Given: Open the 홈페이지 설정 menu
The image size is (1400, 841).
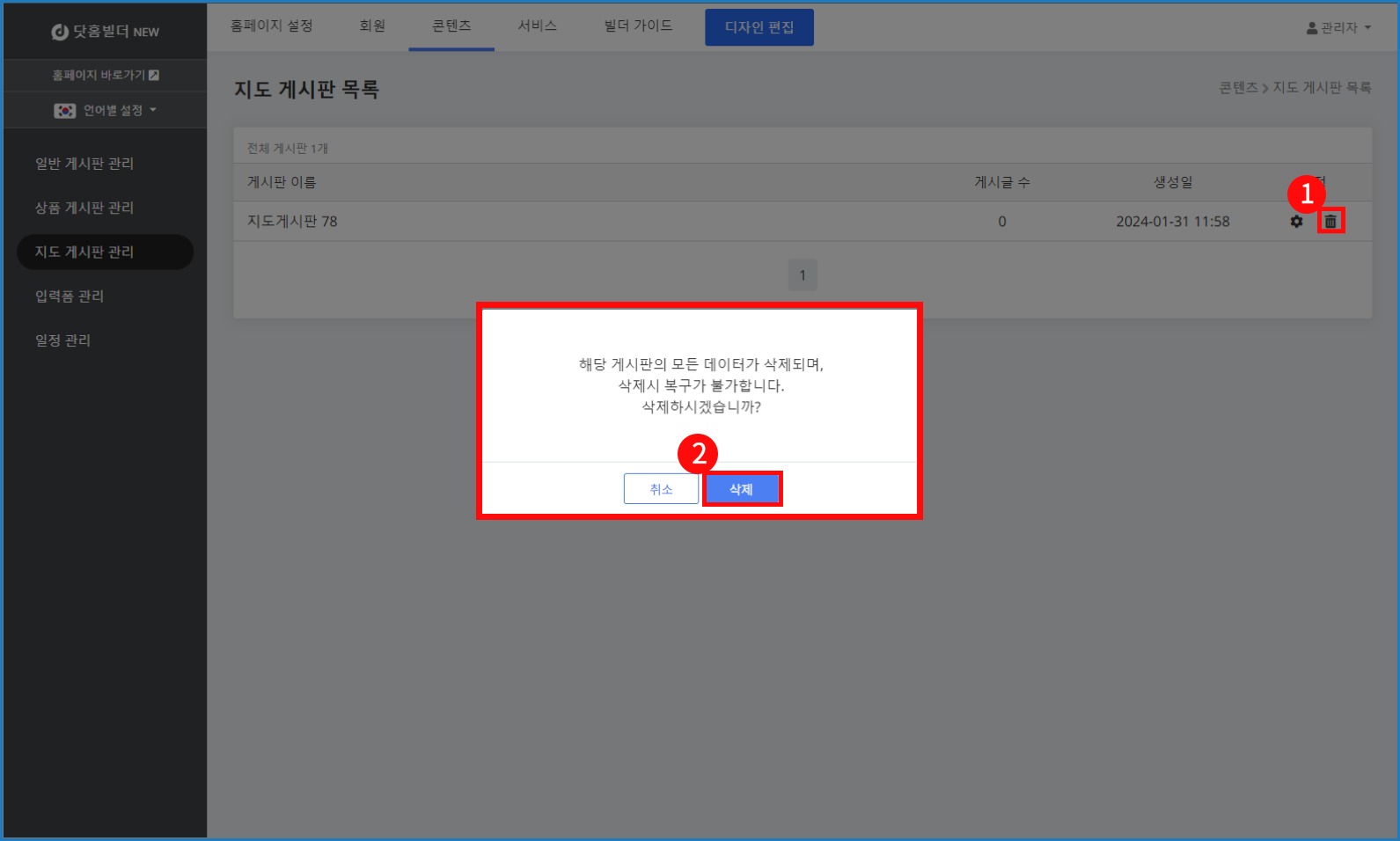Looking at the screenshot, I should (271, 26).
